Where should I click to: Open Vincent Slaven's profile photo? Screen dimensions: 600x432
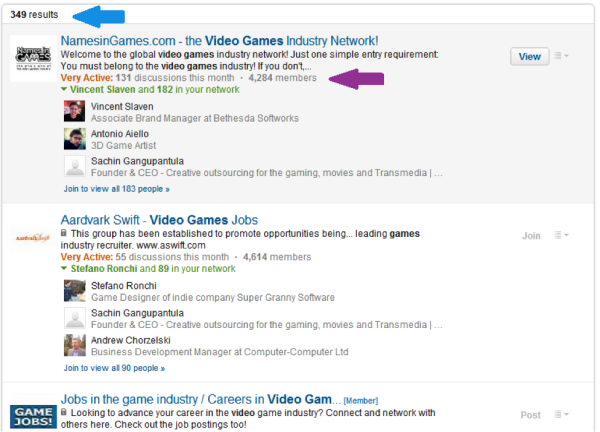coord(74,111)
